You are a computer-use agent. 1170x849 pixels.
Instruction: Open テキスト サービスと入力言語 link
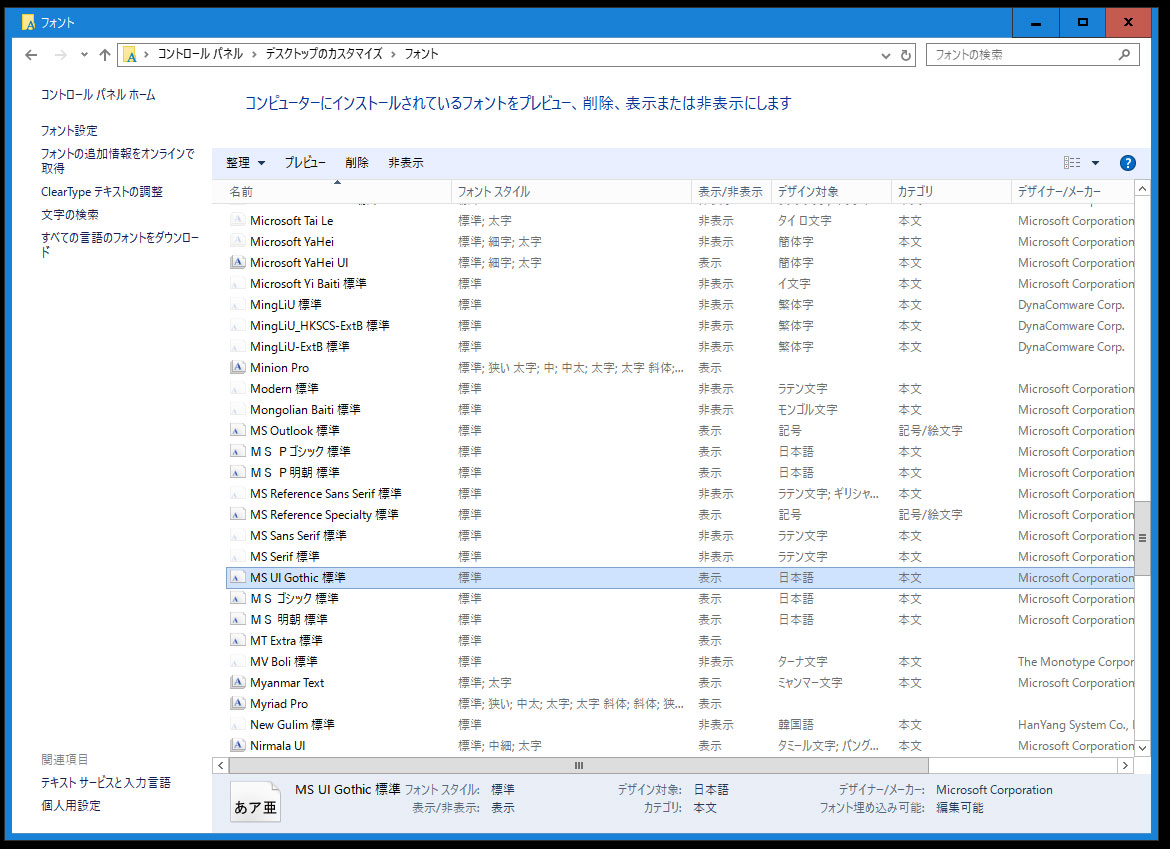point(105,783)
